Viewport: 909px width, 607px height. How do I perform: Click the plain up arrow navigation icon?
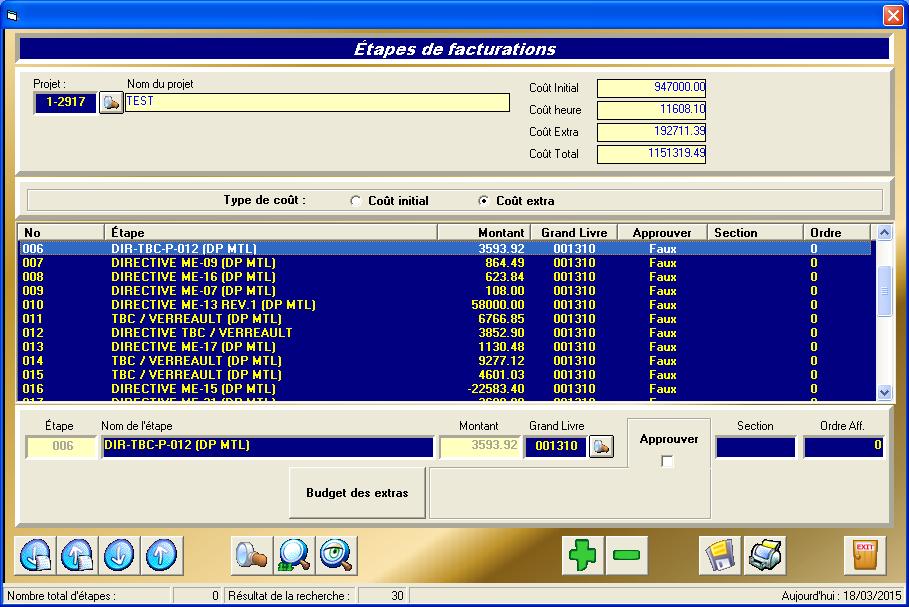click(x=160, y=555)
